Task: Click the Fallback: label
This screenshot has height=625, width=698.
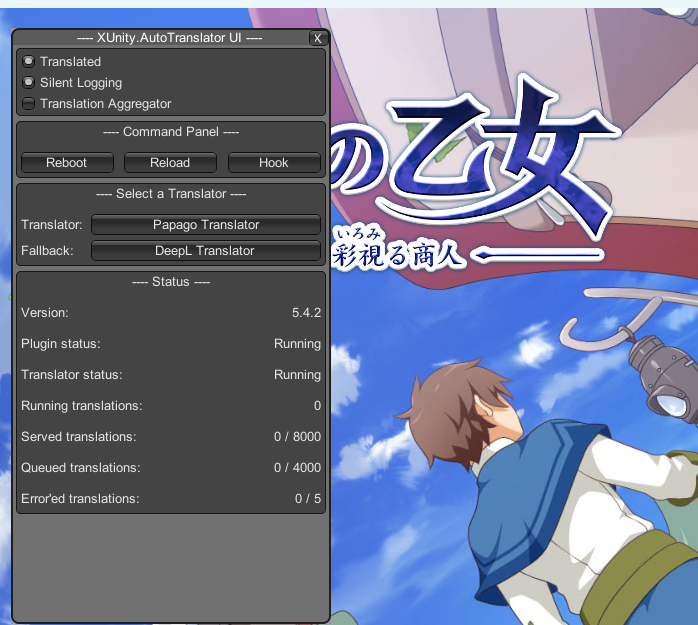Action: click(47, 251)
